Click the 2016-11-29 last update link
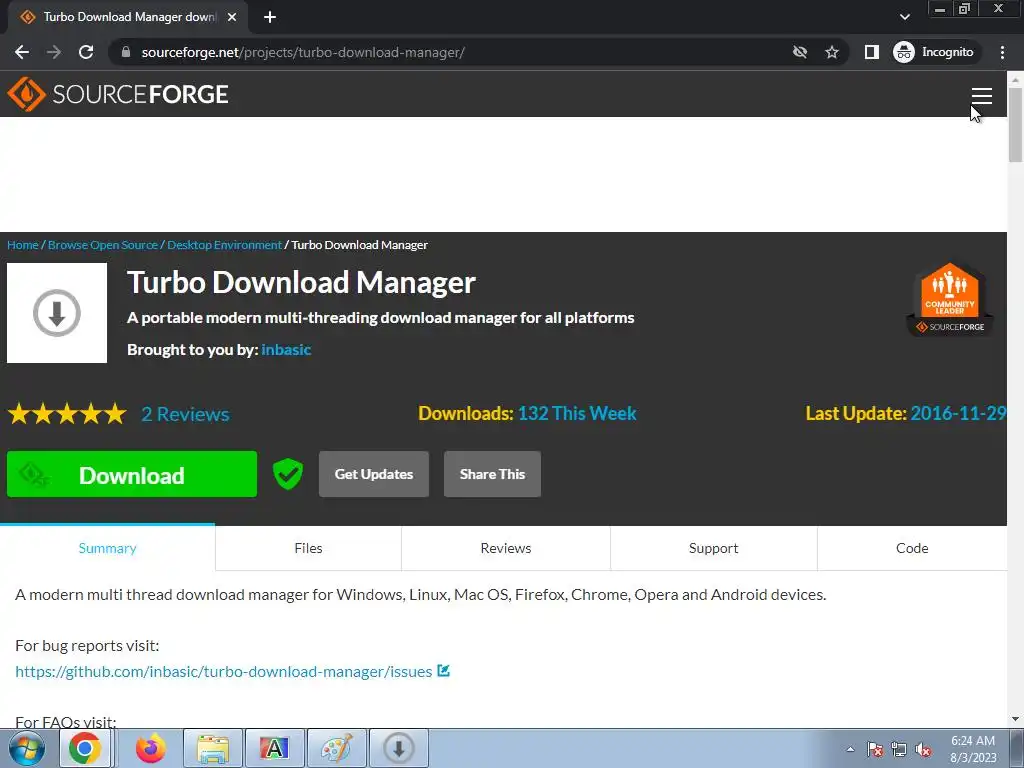Screen dimensions: 1024x768 click(958, 413)
